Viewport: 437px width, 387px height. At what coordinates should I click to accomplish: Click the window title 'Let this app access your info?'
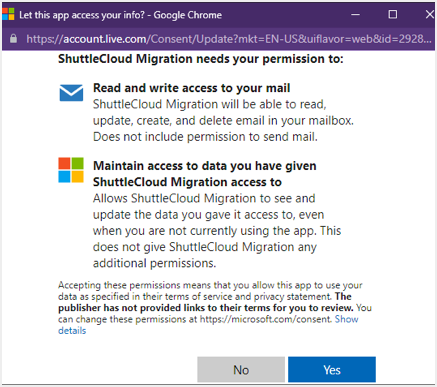[82, 15]
